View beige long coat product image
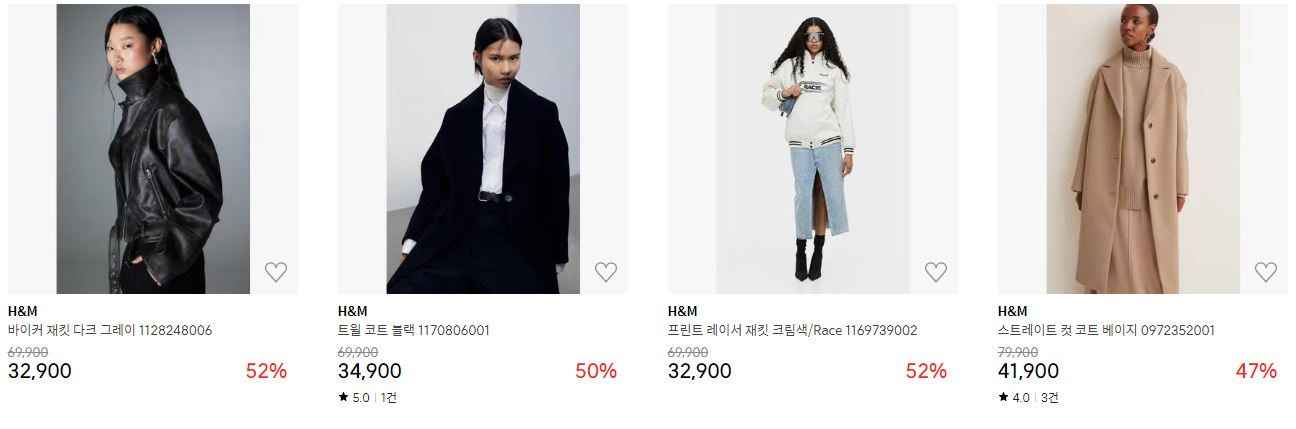The image size is (1296, 429). pyautogui.click(x=1143, y=149)
